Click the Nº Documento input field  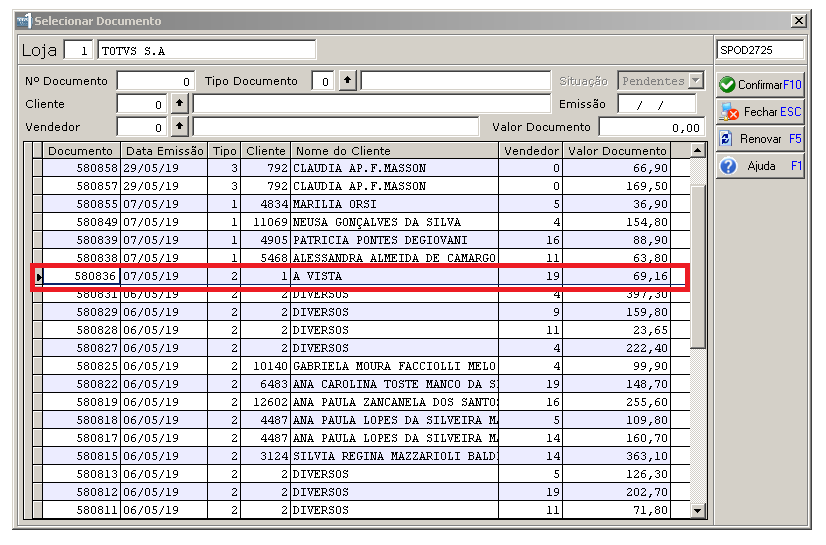(x=155, y=82)
